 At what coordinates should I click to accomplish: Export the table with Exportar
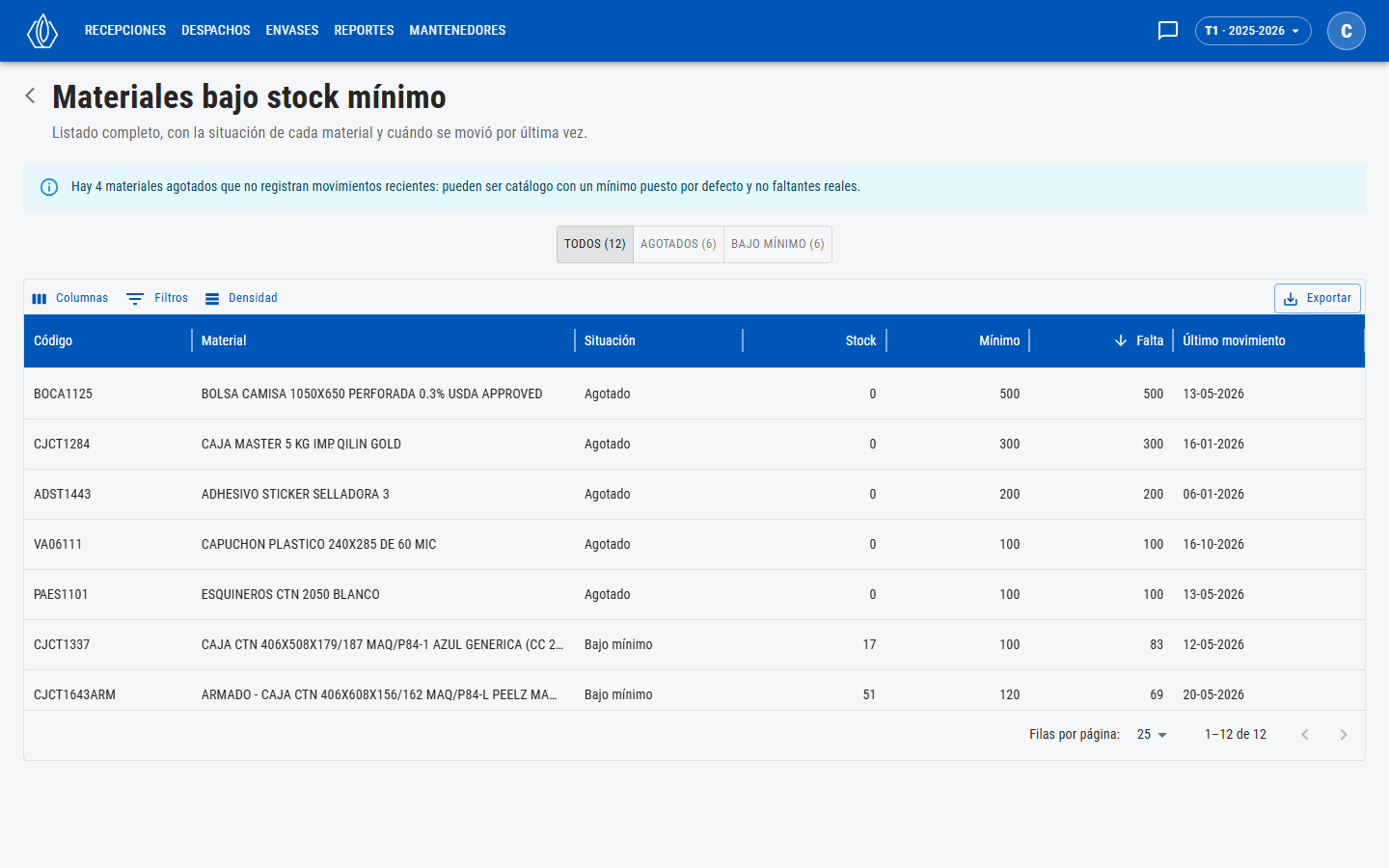[x=1318, y=298]
